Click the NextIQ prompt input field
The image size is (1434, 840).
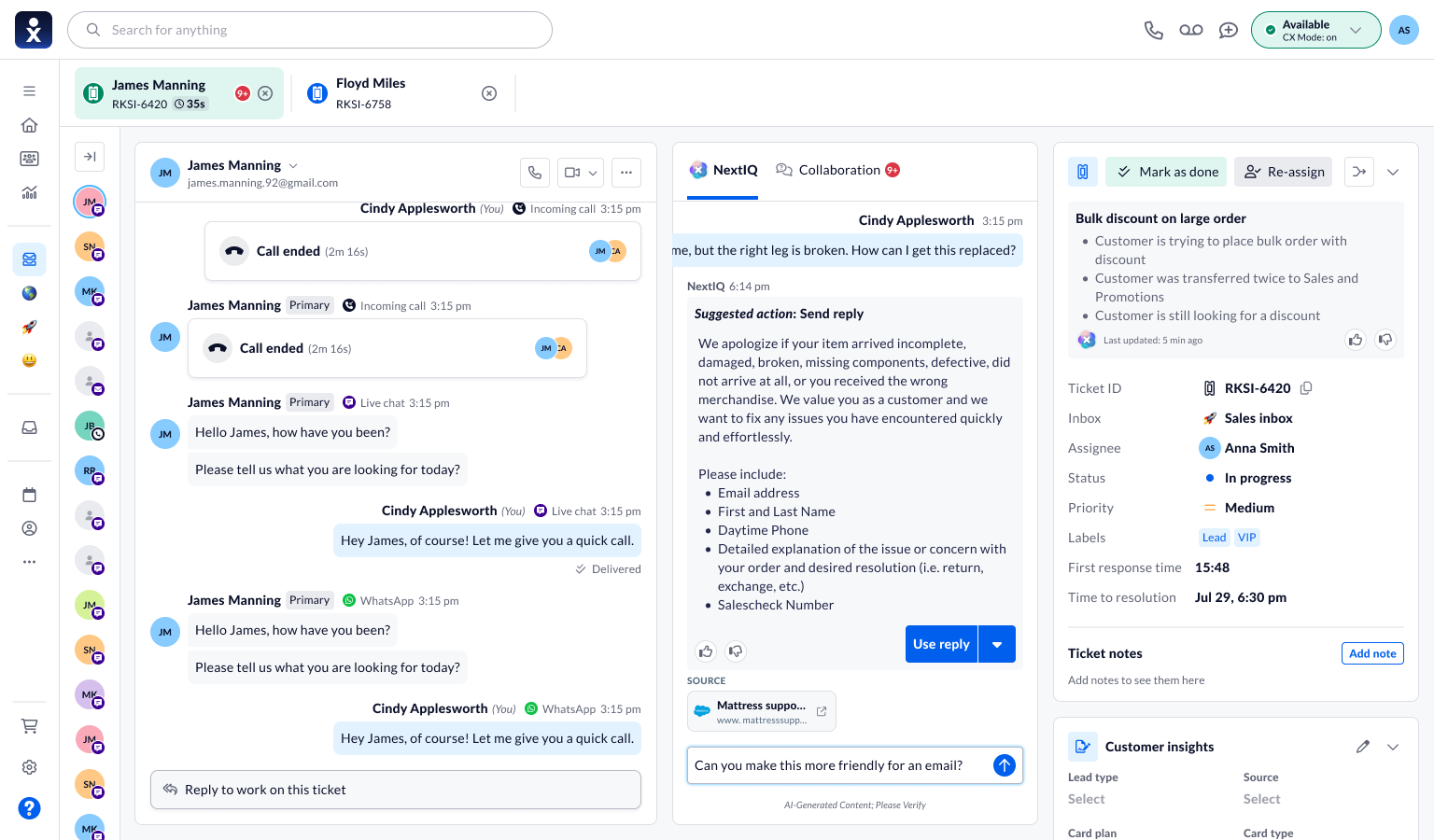pos(840,765)
